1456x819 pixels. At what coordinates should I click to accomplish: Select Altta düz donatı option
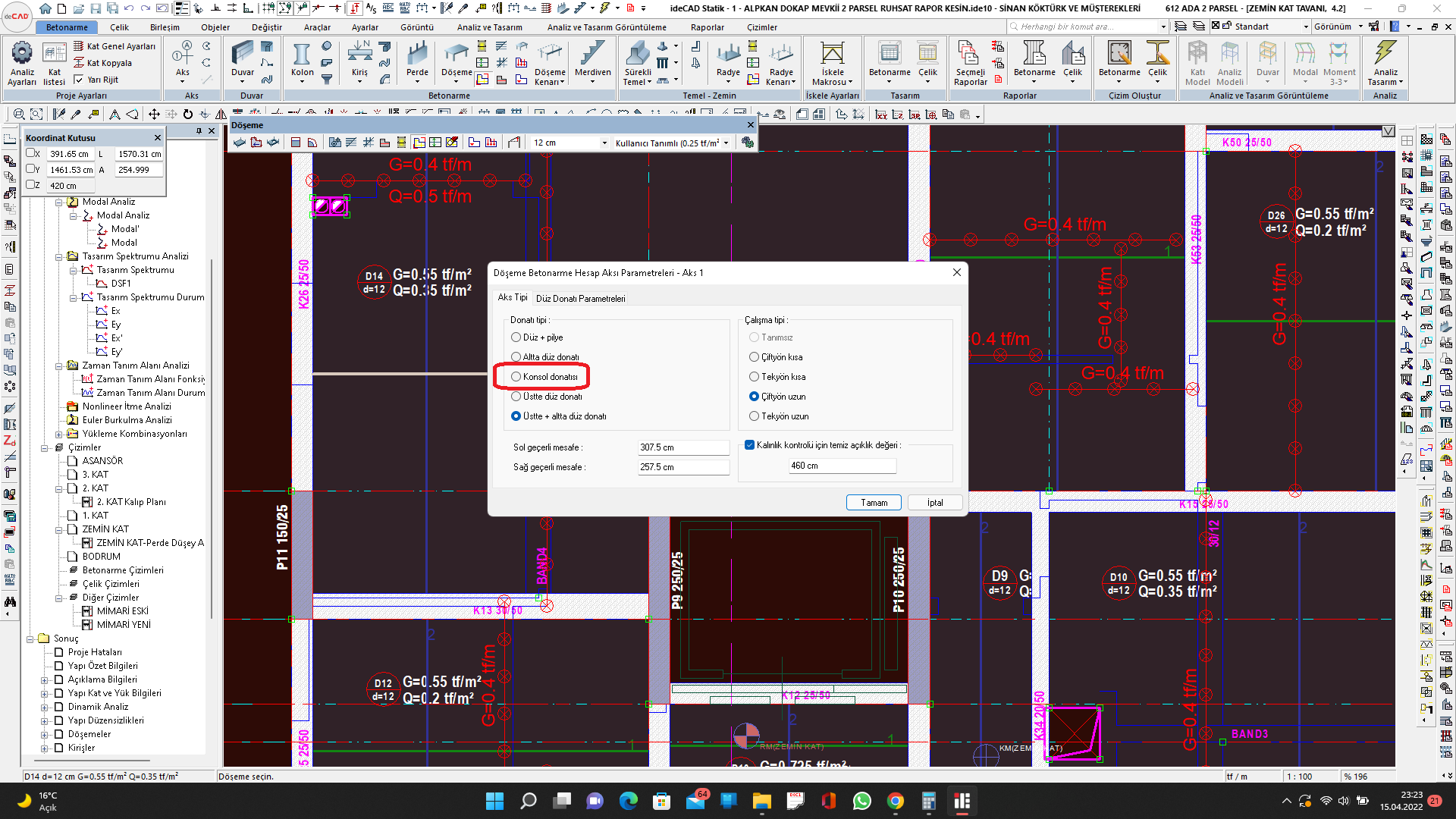click(x=516, y=357)
